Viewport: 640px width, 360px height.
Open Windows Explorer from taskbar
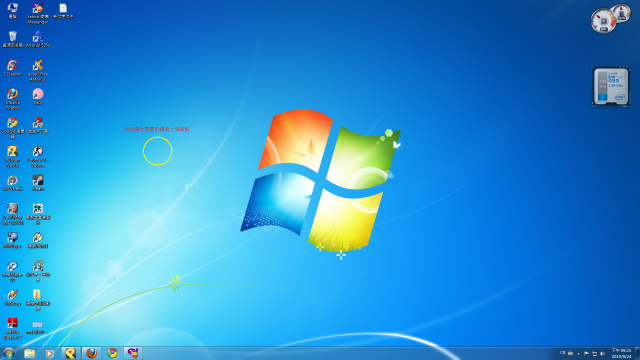[29, 353]
